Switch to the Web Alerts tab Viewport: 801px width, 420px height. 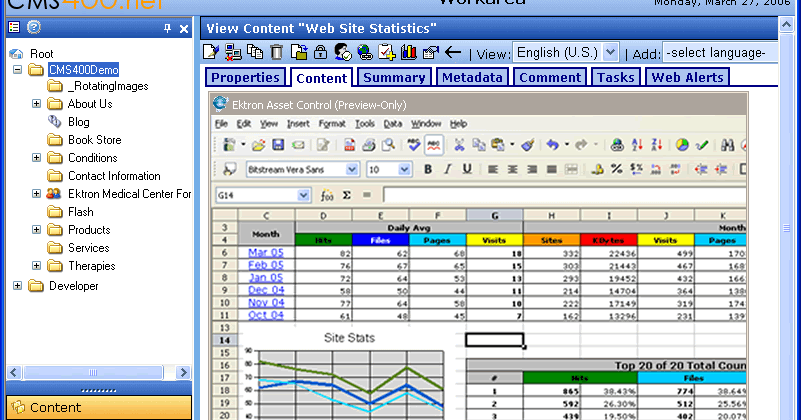(688, 78)
